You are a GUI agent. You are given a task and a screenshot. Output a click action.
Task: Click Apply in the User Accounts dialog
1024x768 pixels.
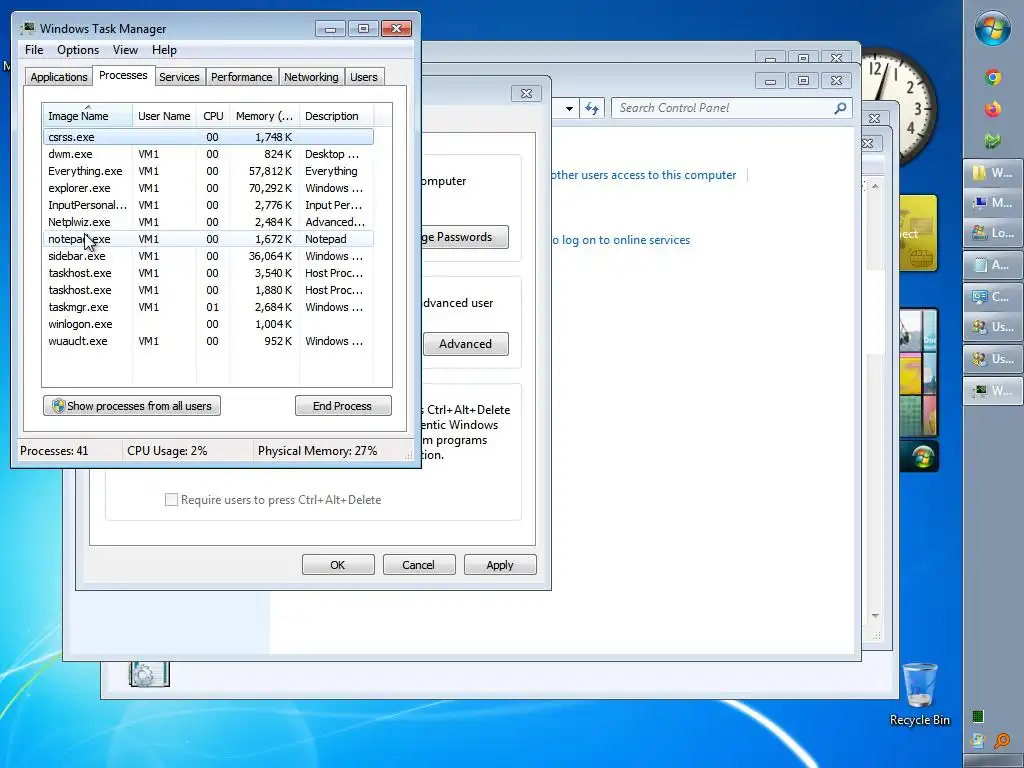(500, 565)
